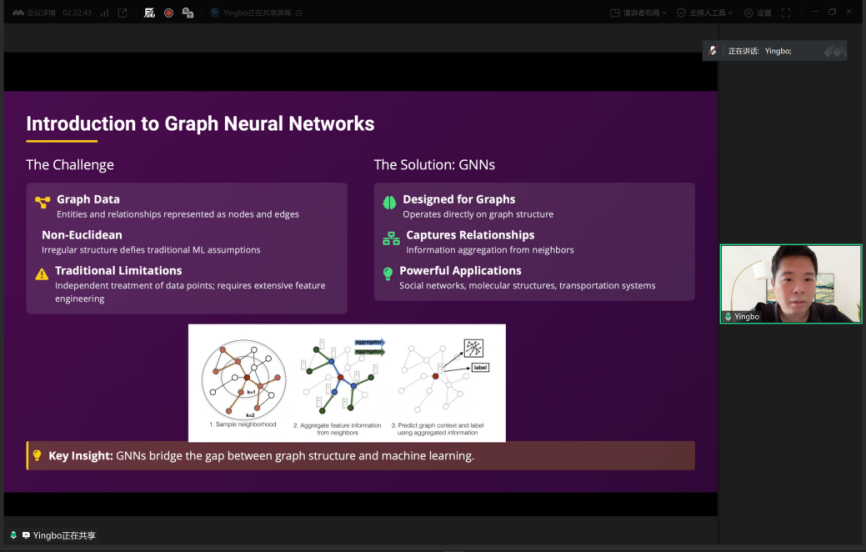Image resolution: width=866 pixels, height=552 pixels.
Task: Click the translation/captions icon in top bar
Action: [188, 13]
